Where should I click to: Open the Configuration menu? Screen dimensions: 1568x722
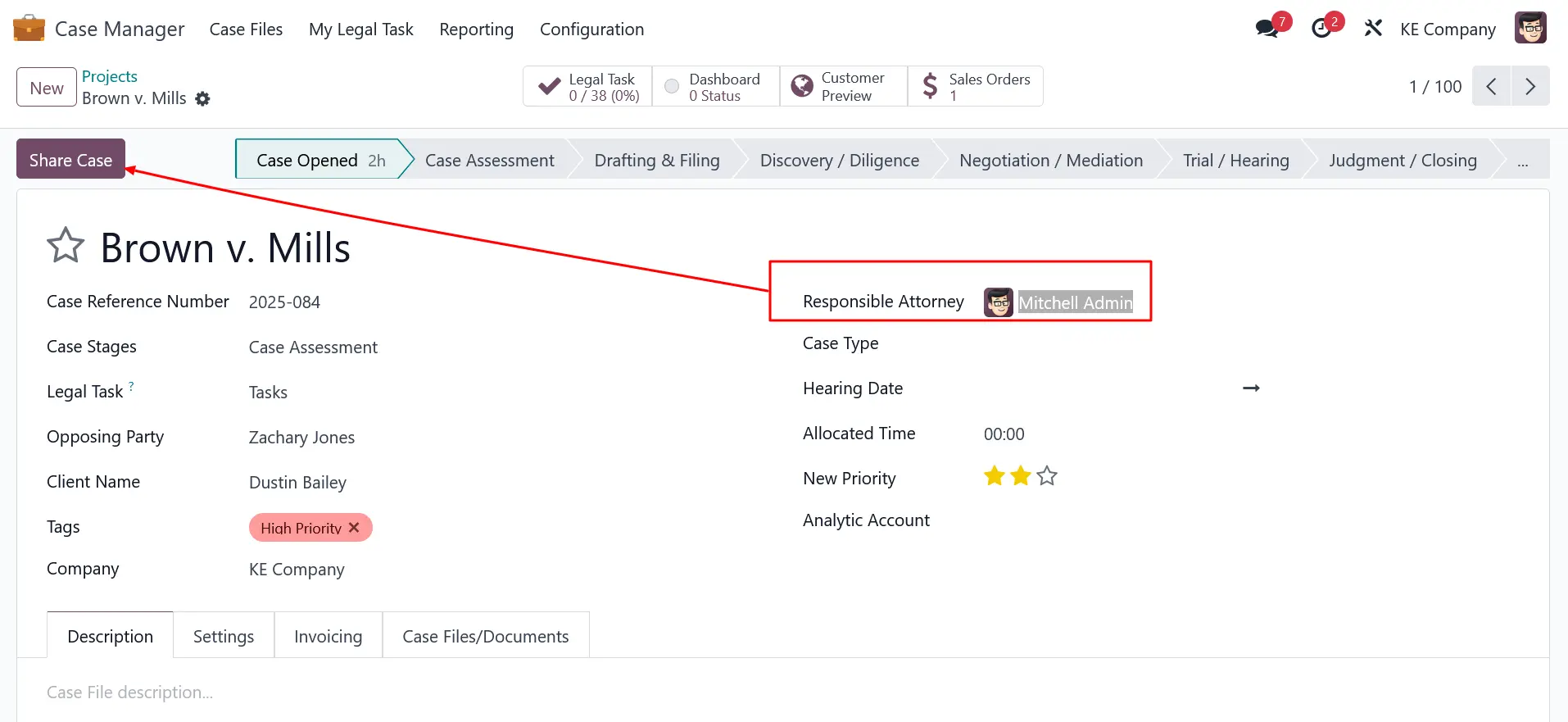[x=591, y=30]
